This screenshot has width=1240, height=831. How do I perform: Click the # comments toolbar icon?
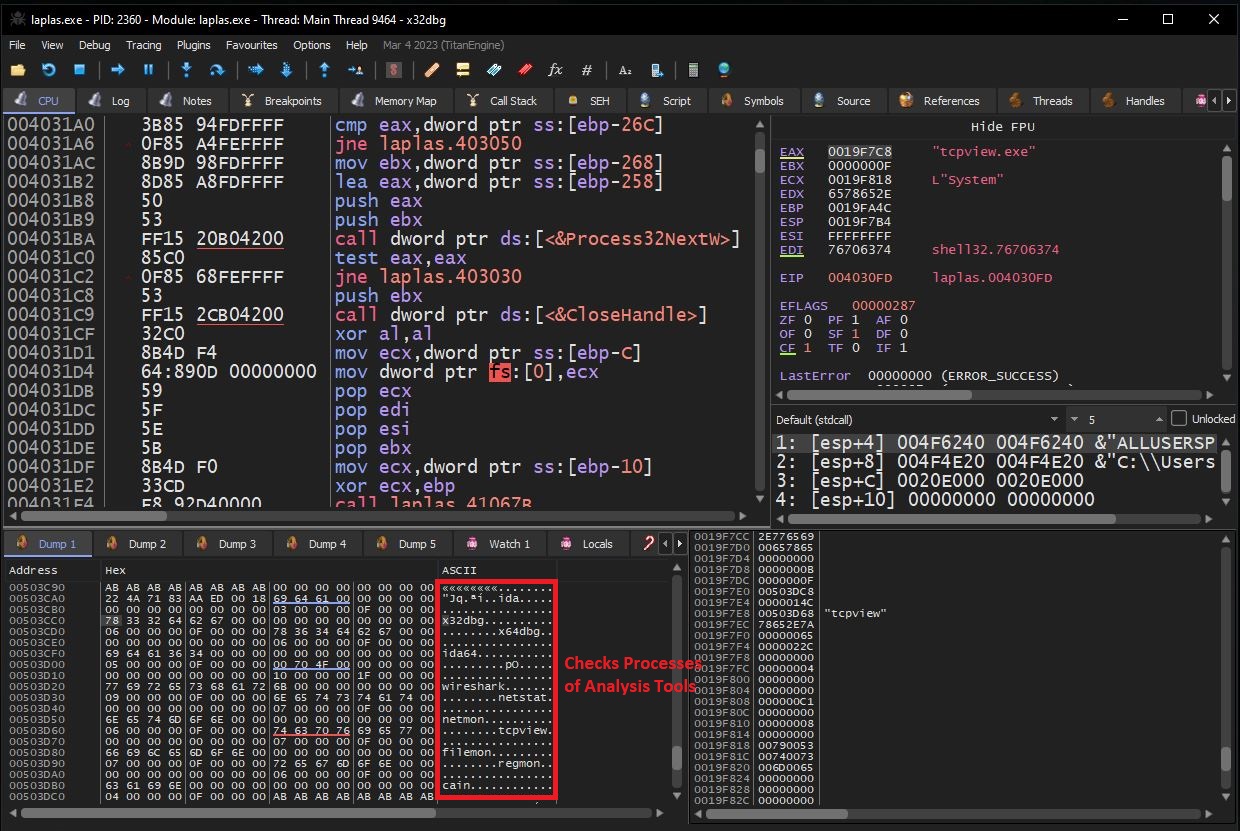pyautogui.click(x=587, y=70)
